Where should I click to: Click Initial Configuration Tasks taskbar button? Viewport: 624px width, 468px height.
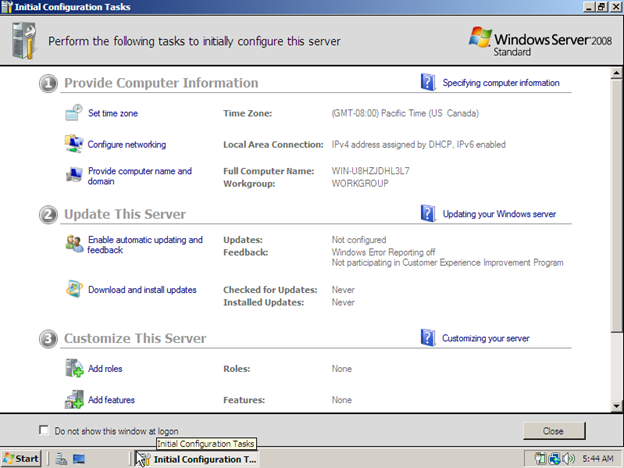click(x=197, y=459)
